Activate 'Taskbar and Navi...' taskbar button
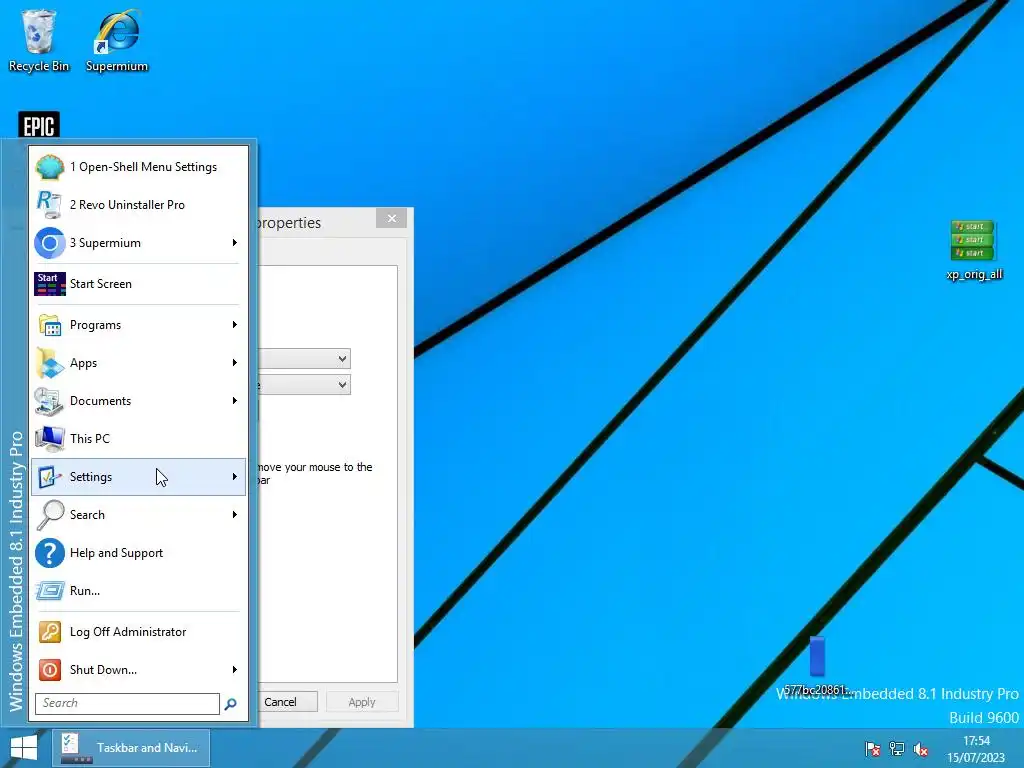The width and height of the screenshot is (1024, 768). pos(131,748)
